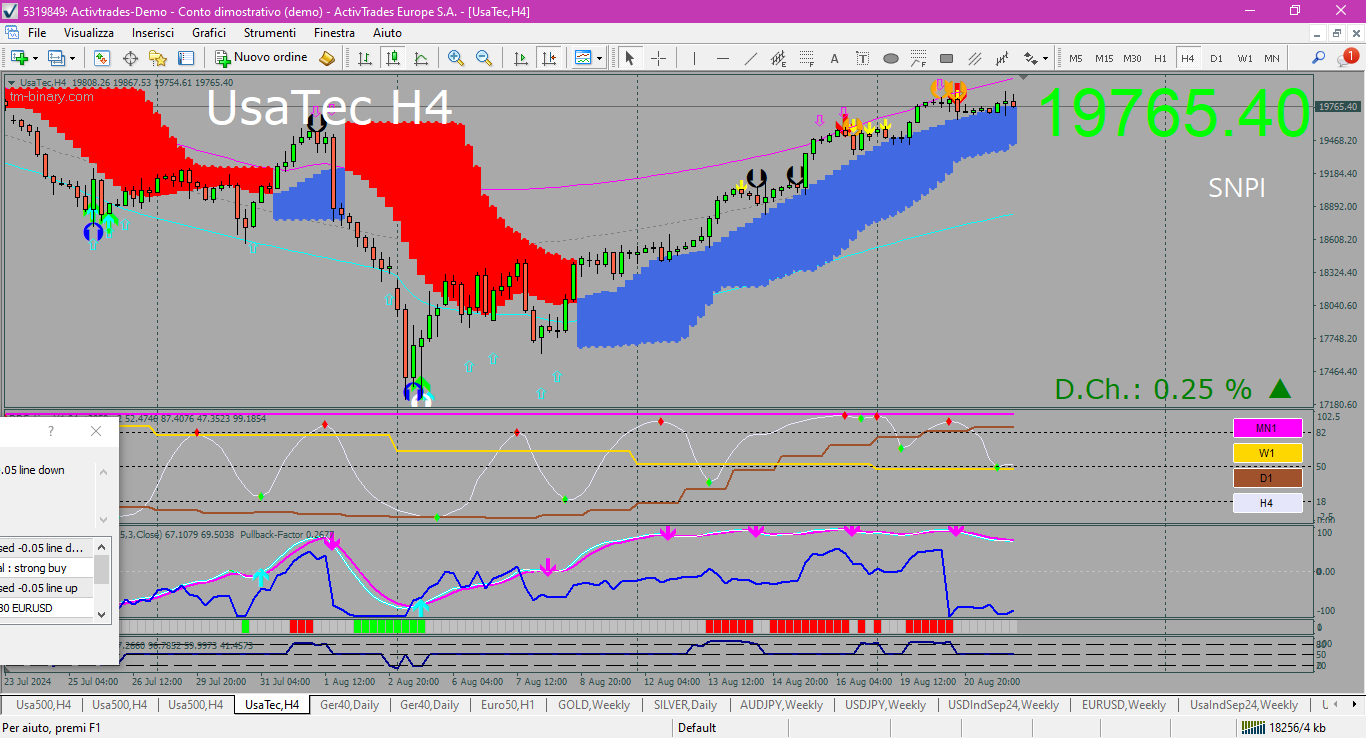Select the Fibonacci retracement tool
Viewport: 1366px width, 738px height.
click(x=807, y=58)
